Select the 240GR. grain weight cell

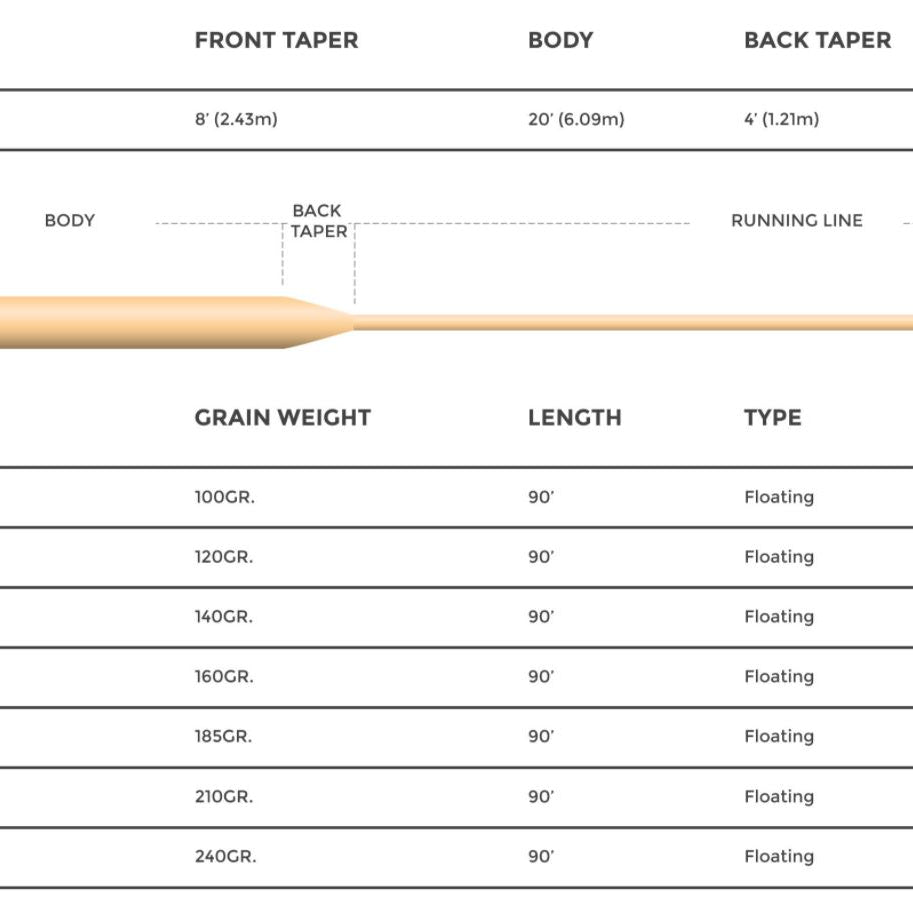tap(225, 857)
